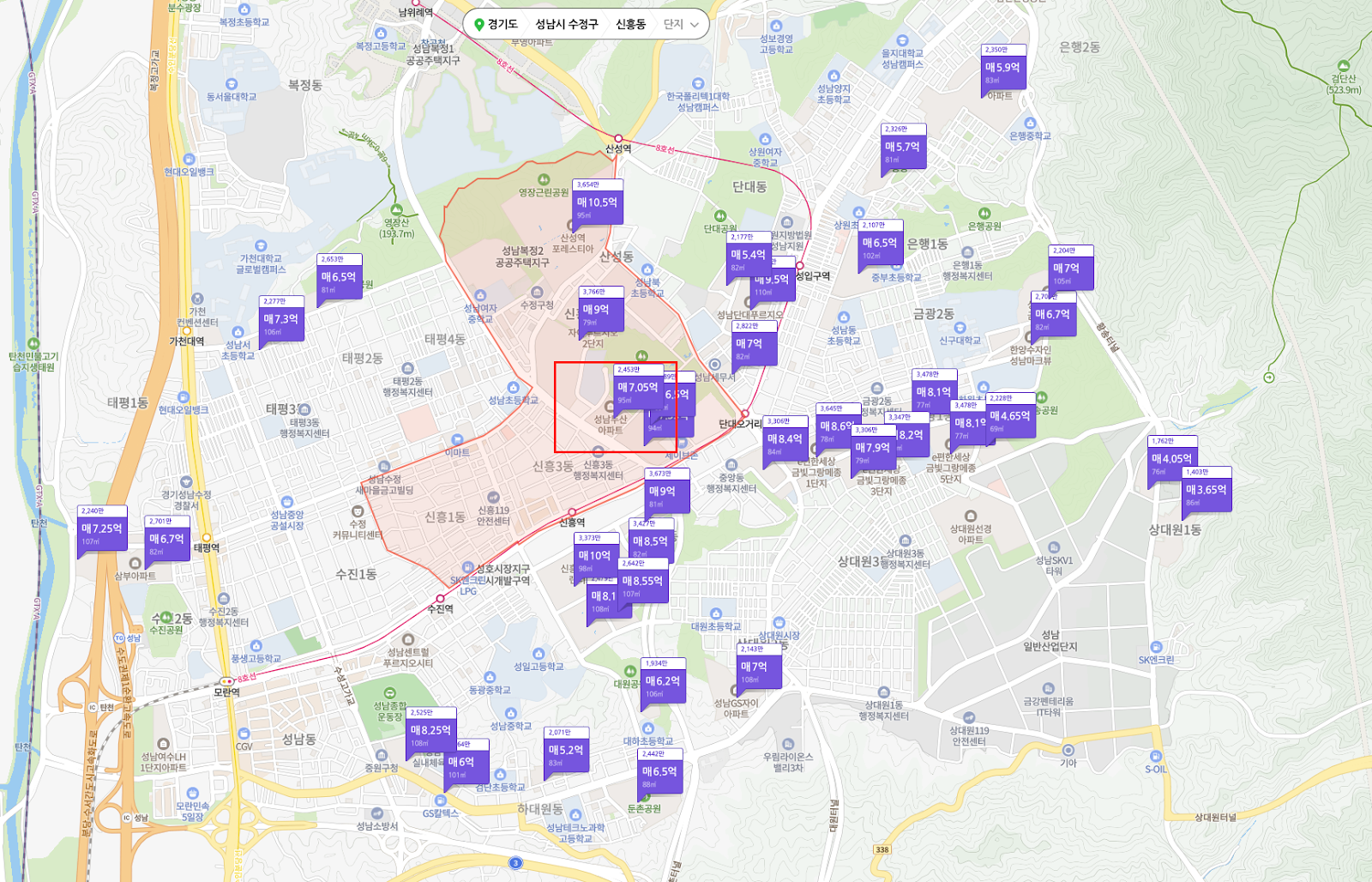The image size is (1372, 882).
Task: Open the 매 5.2억 83㎡ price marker
Action: pos(567,750)
